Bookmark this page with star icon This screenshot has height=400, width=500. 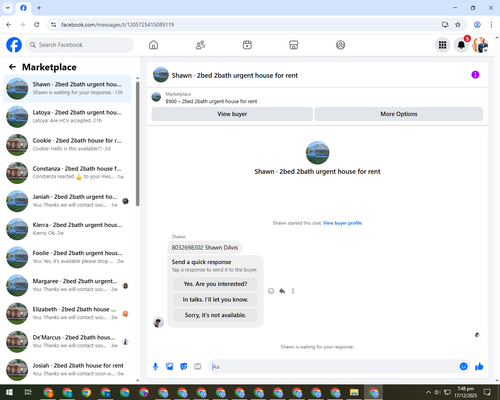point(458,25)
